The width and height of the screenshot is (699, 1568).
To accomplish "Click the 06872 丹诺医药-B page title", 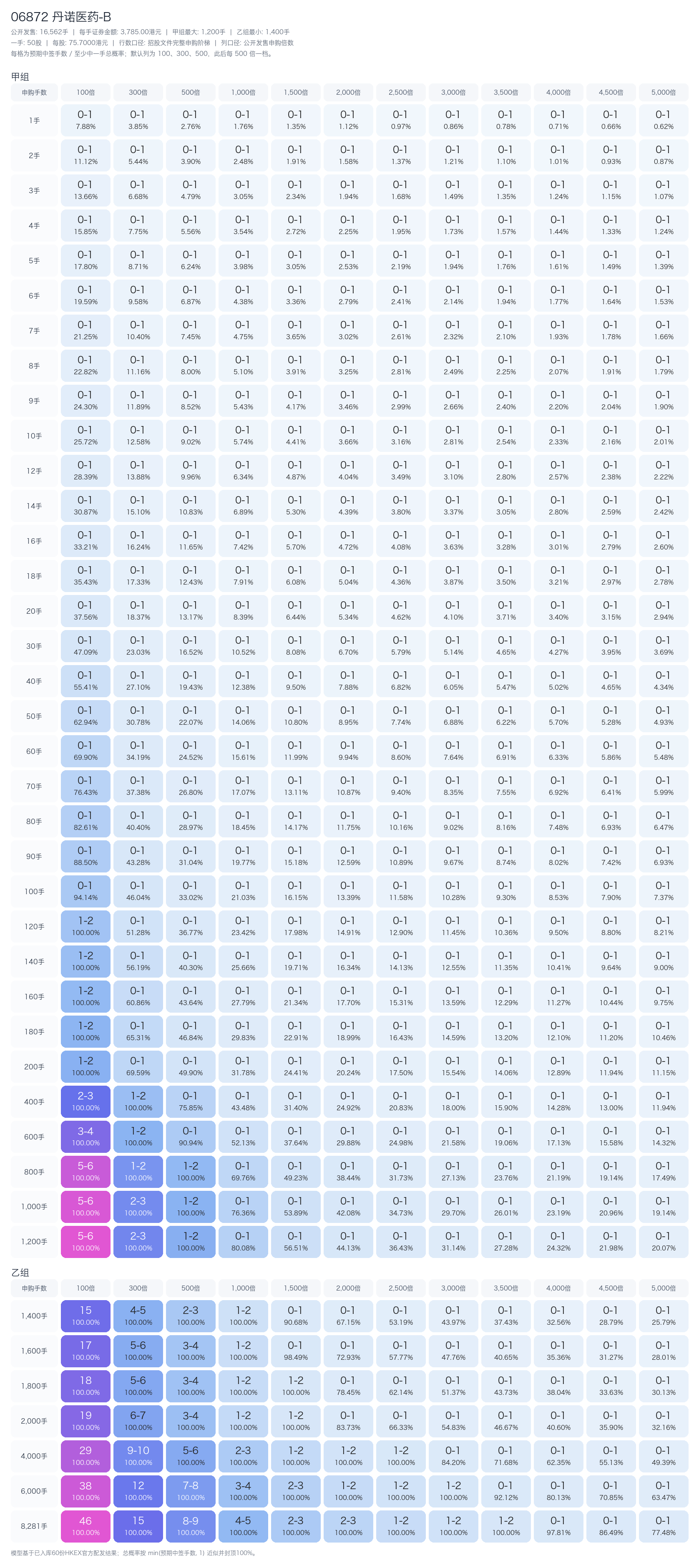I will 61,17.
